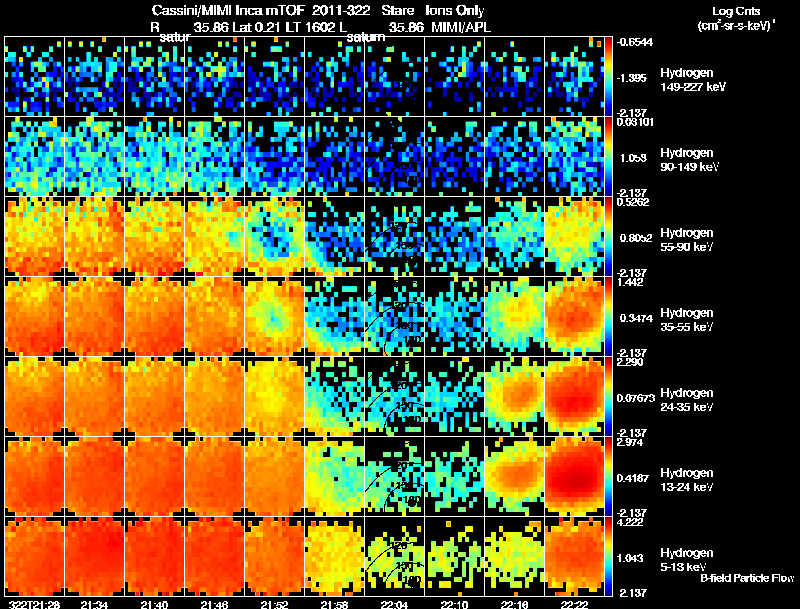Click the '322T21:28' time axis label
This screenshot has width=800, height=609.
(34, 604)
